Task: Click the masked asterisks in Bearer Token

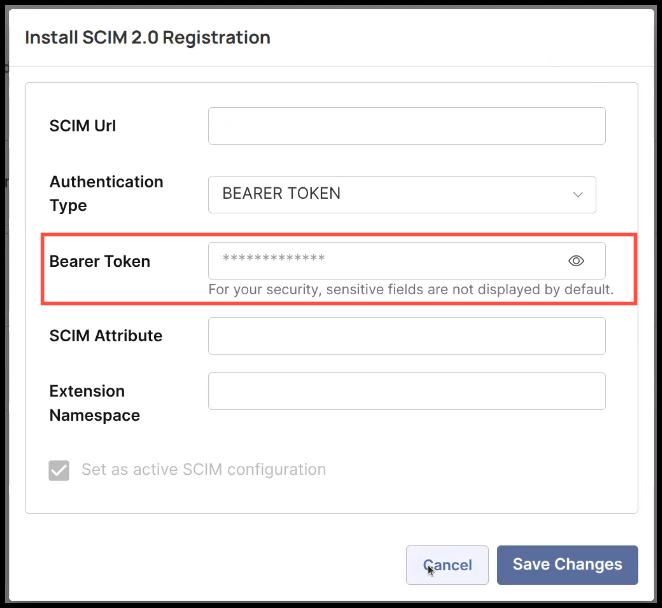Action: tap(273, 261)
